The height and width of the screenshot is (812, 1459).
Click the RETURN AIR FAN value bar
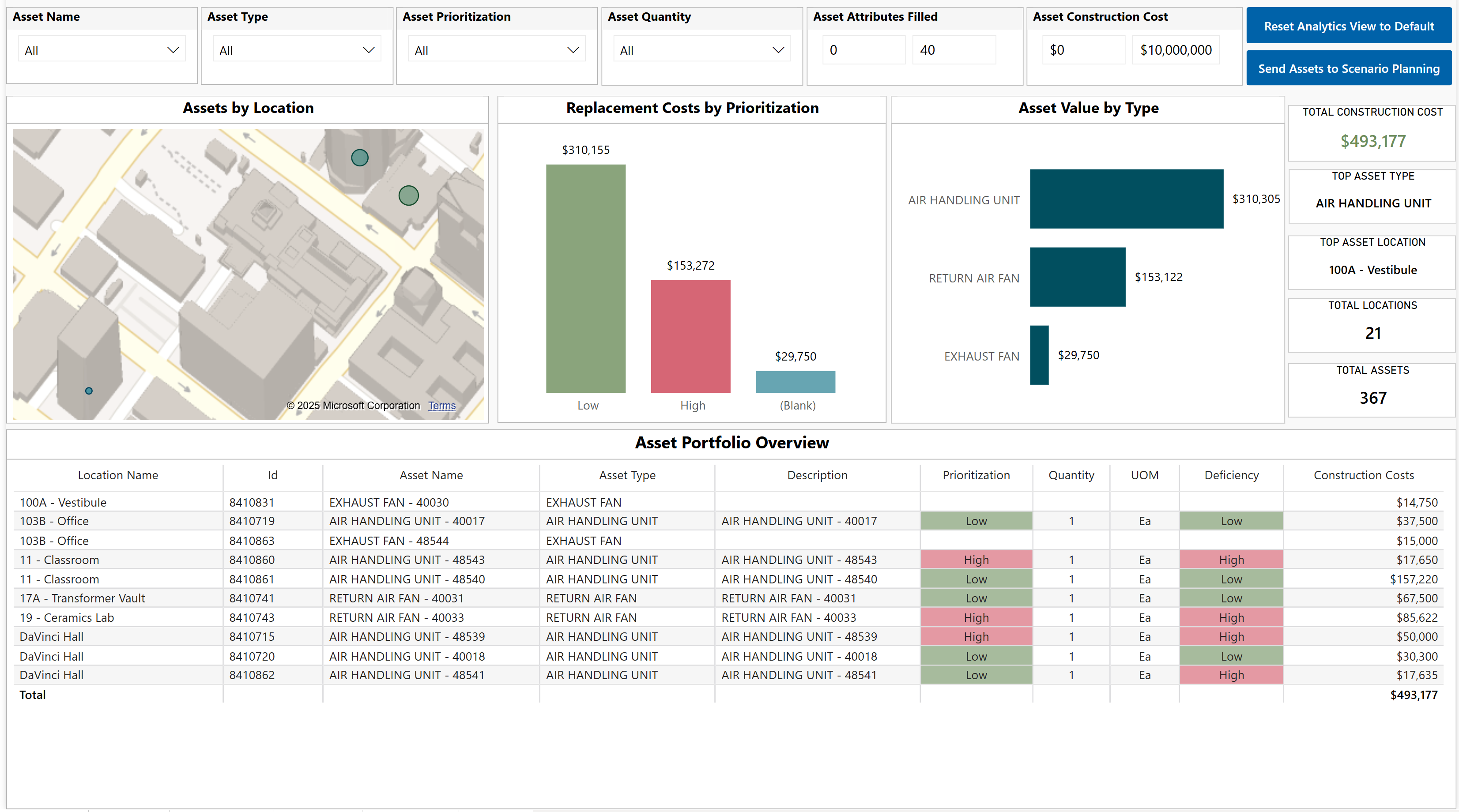point(1077,277)
